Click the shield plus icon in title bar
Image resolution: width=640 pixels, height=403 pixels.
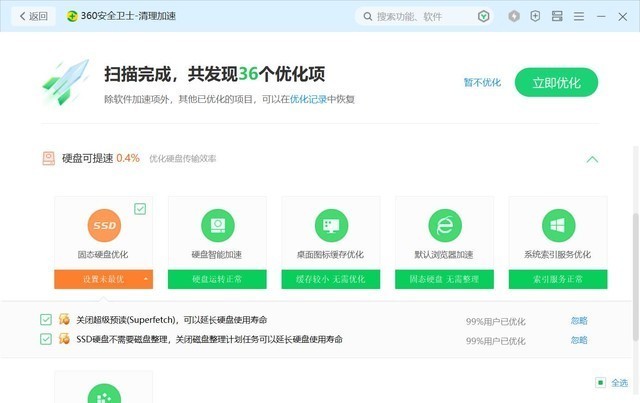[x=535, y=16]
